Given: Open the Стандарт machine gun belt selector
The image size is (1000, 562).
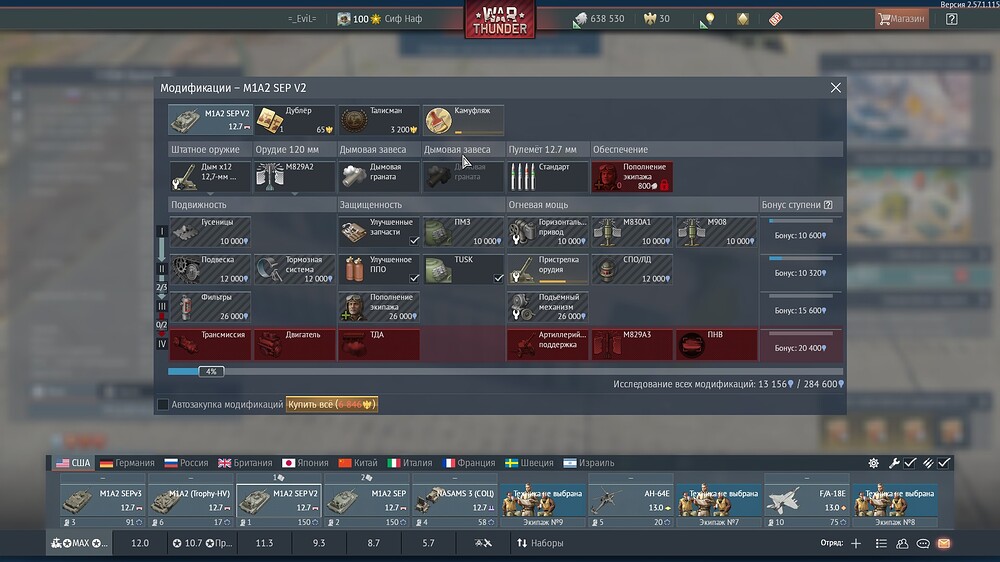Looking at the screenshot, I should point(547,177).
